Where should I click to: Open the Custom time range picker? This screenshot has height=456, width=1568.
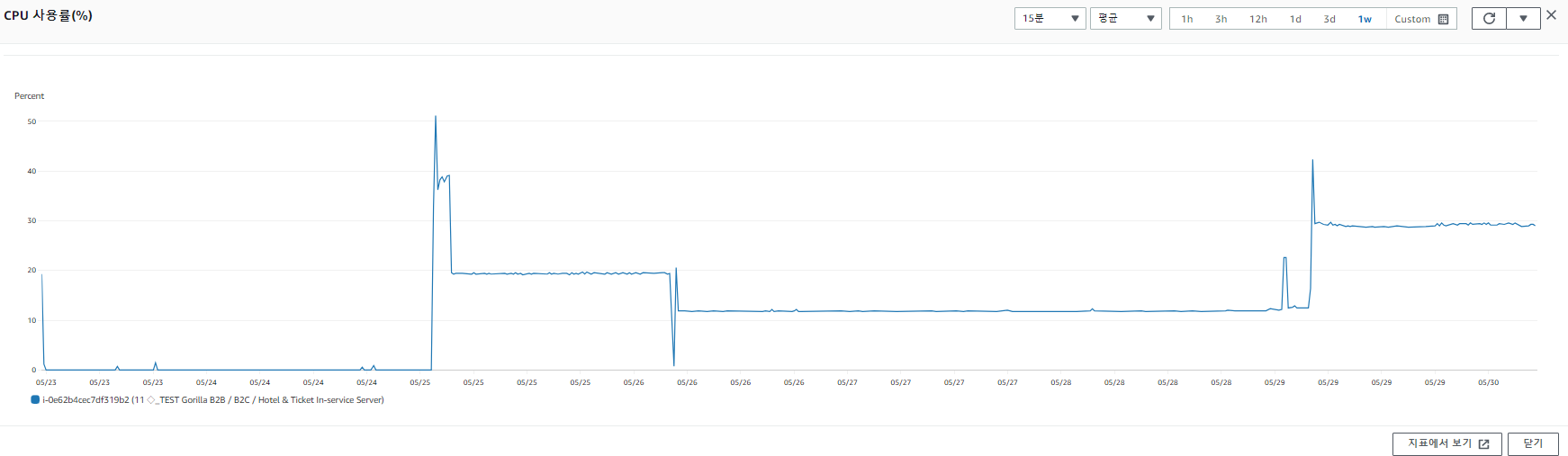point(1421,19)
